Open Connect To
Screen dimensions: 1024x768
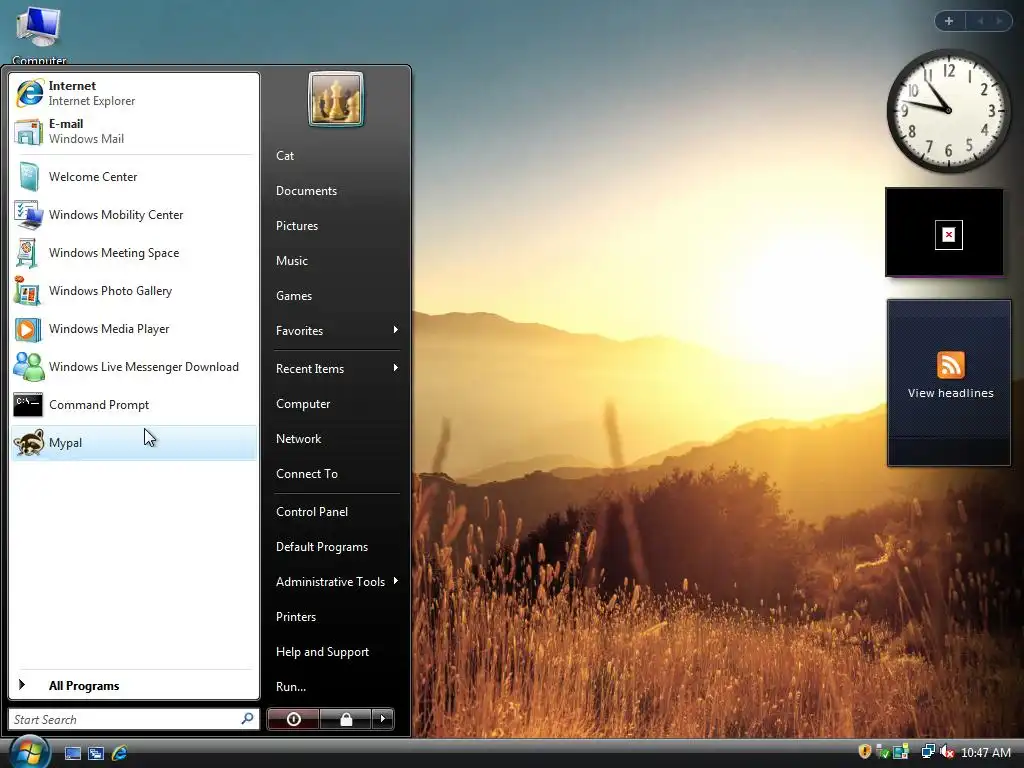click(x=337, y=473)
